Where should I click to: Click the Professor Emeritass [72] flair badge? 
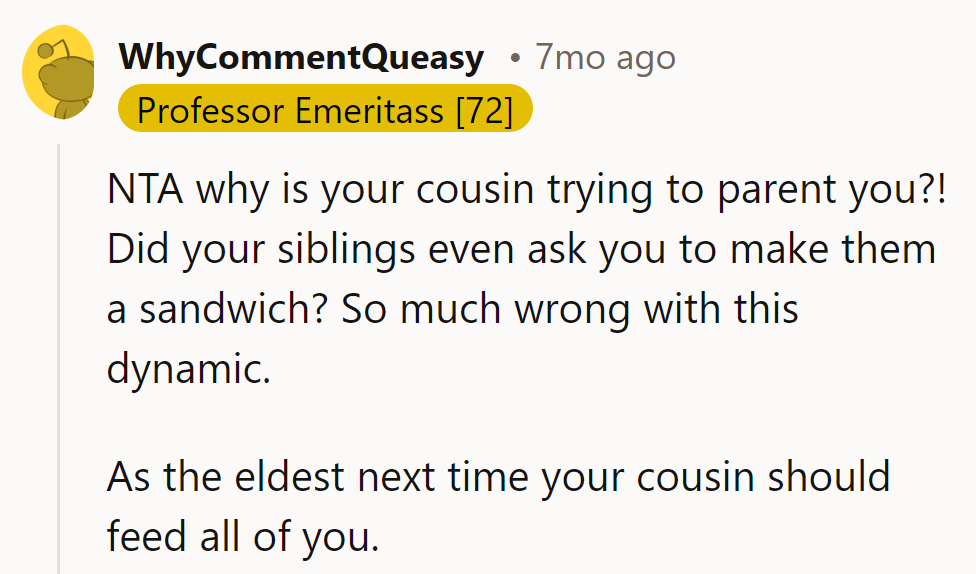[x=325, y=111]
